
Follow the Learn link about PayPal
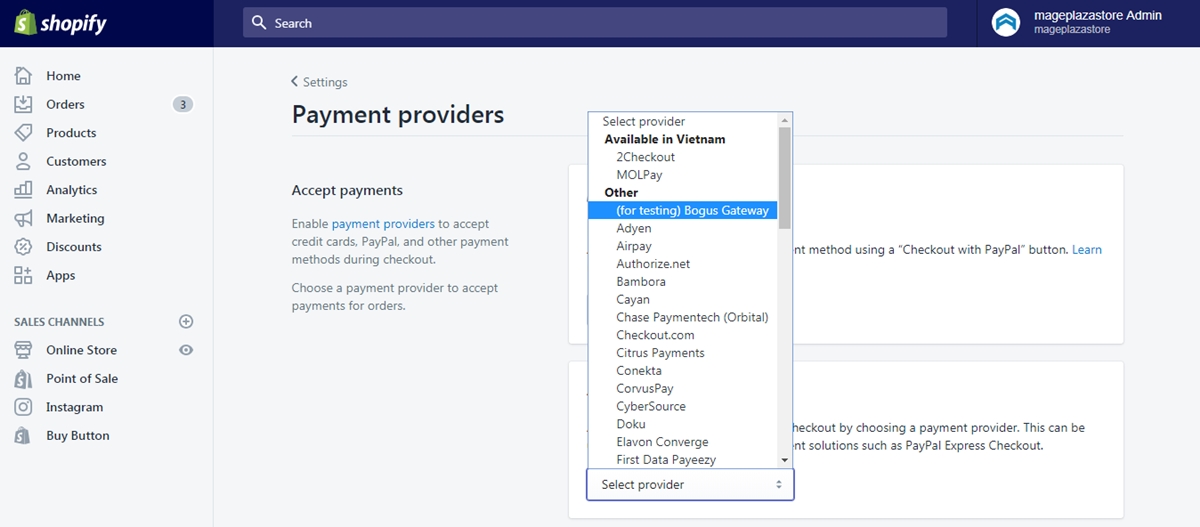coord(1087,249)
